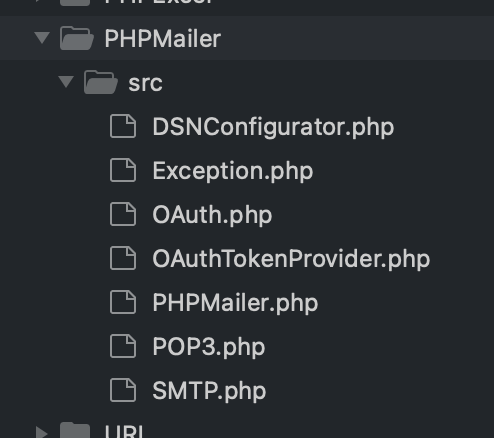This screenshot has width=494, height=438.
Task: Open OAuthTokenProvider.php file
Action: 291,259
